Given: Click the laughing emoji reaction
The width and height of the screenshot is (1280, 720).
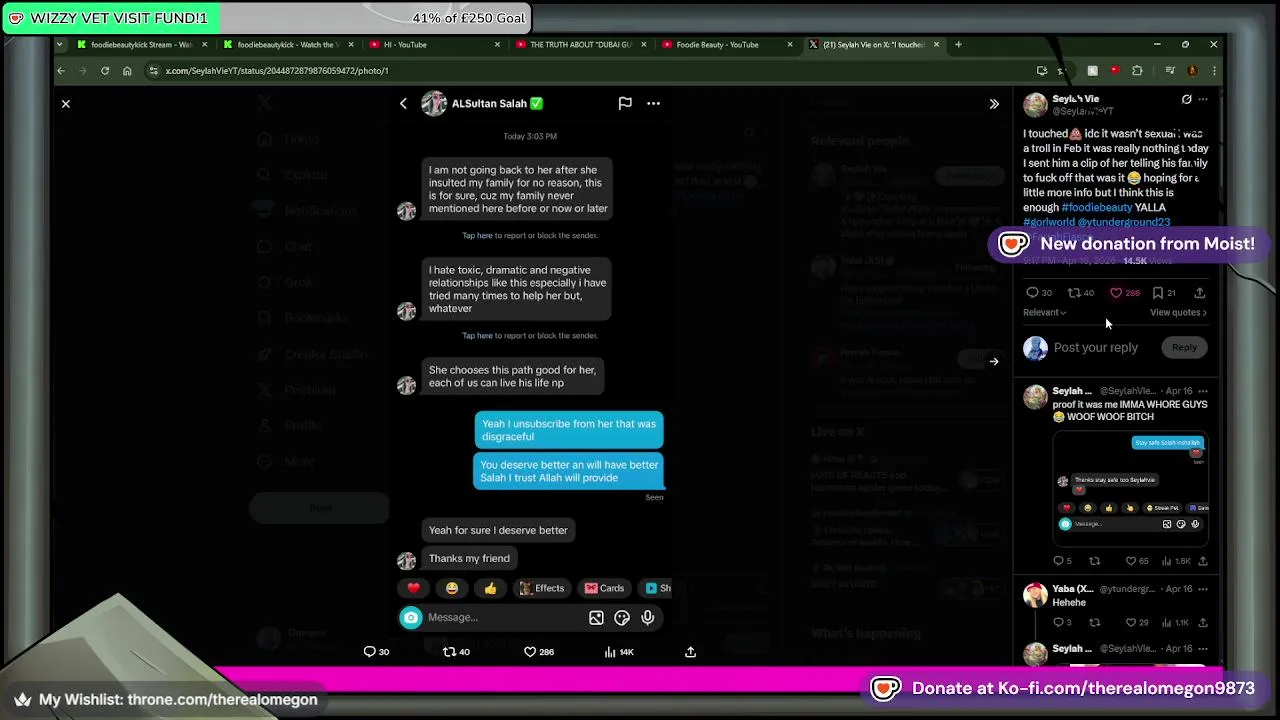Looking at the screenshot, I should pos(452,588).
